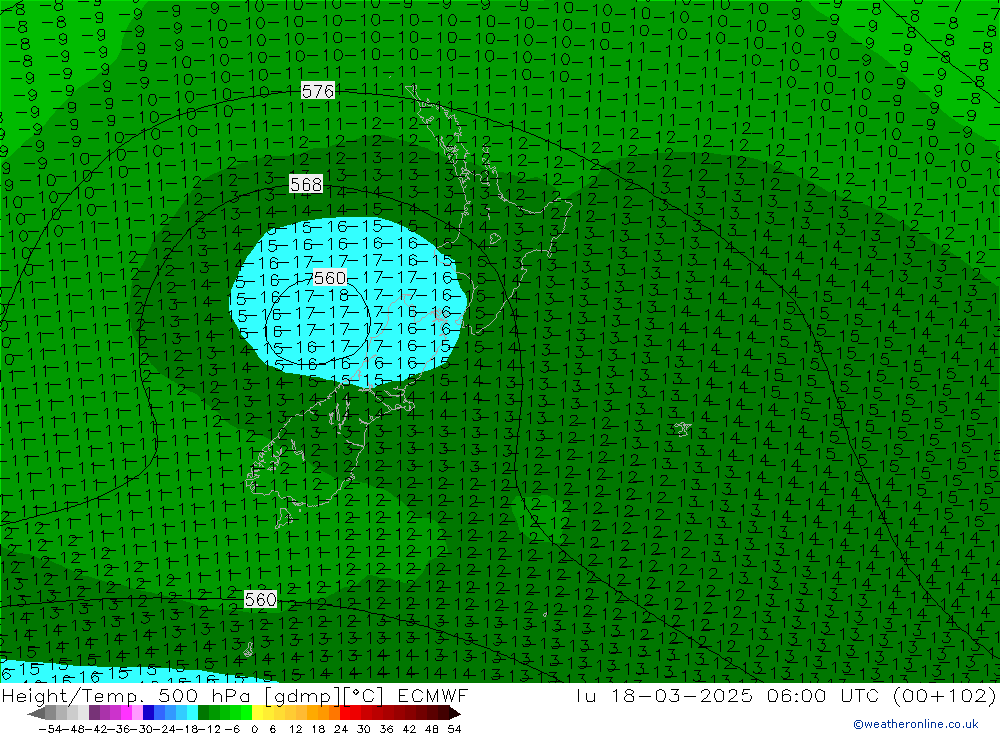1000x733 pixels.
Task: Click the '-54' legend value
Action: coord(50,729)
